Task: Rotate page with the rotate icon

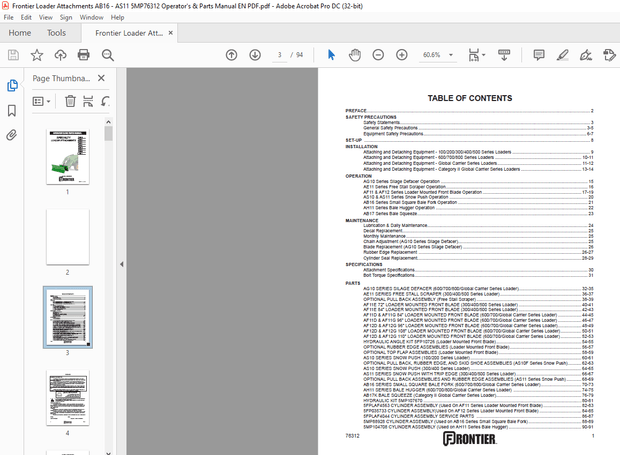Action: pos(105,101)
